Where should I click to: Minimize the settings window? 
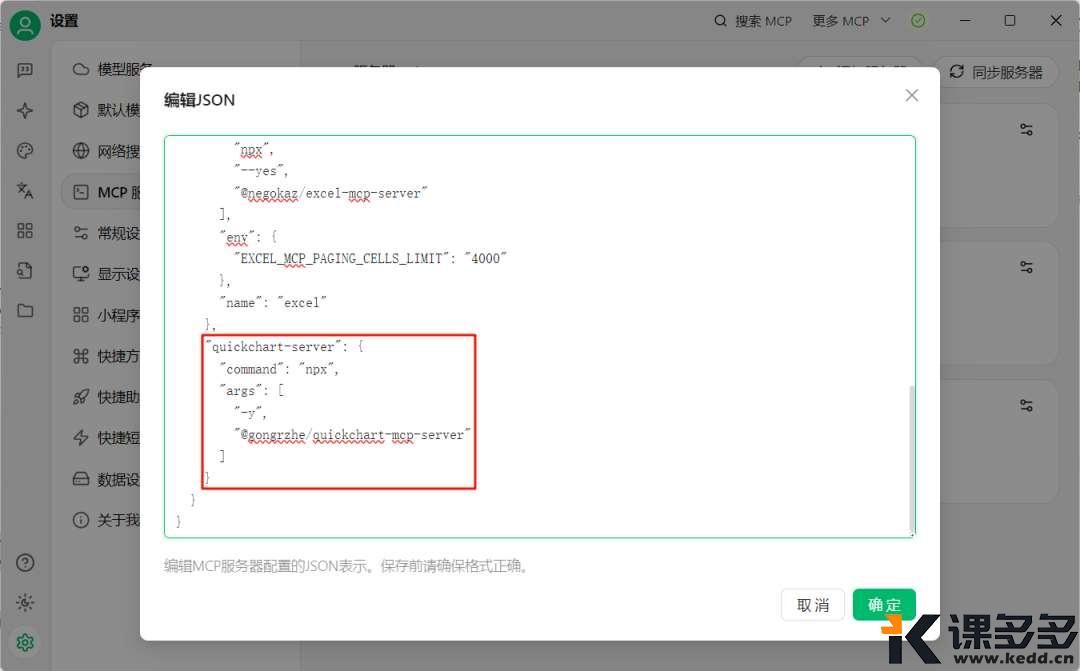[965, 21]
